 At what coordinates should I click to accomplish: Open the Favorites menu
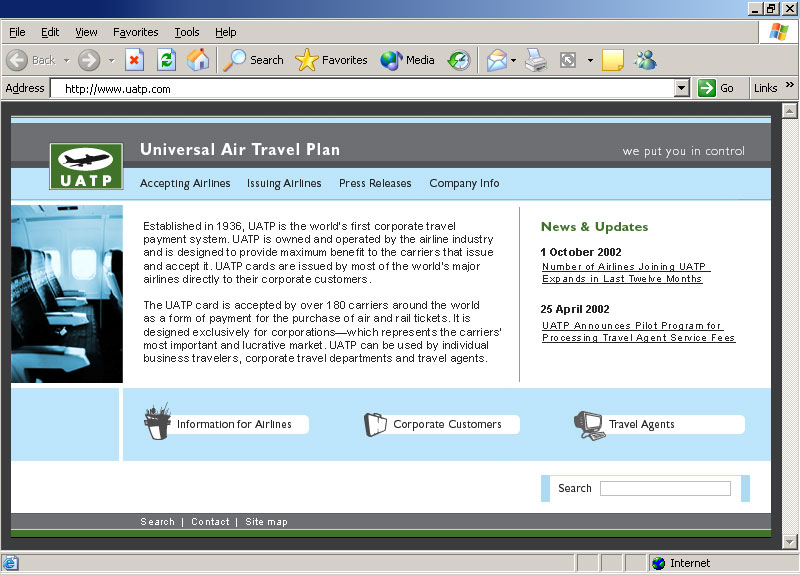(x=135, y=32)
